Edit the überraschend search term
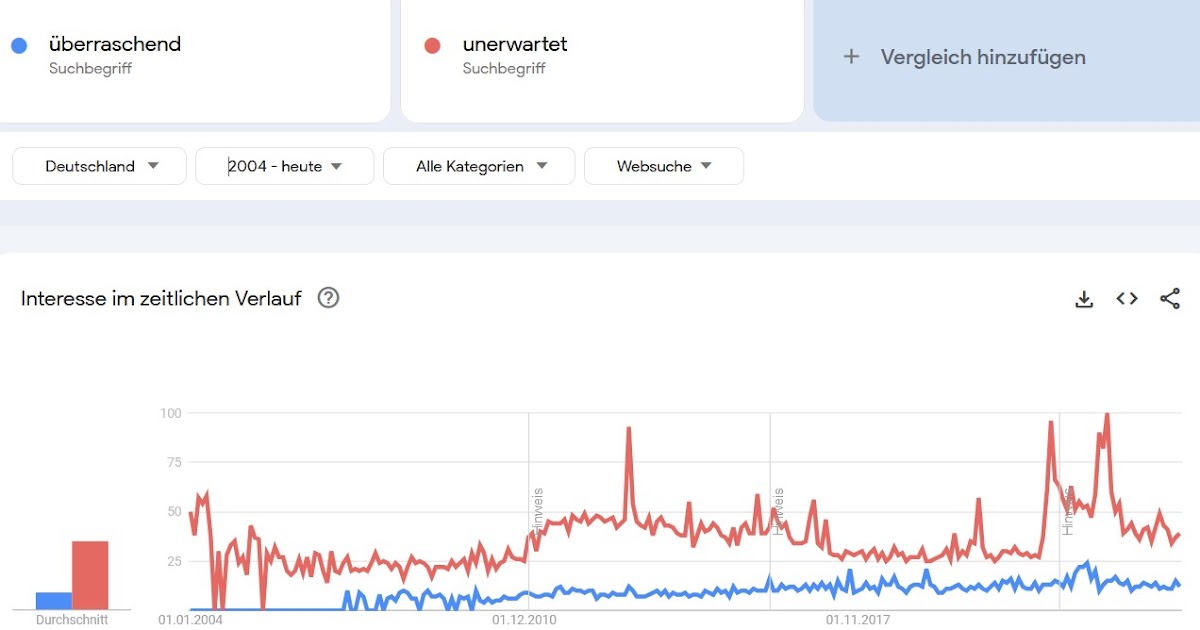The width and height of the screenshot is (1200, 630). click(x=115, y=44)
